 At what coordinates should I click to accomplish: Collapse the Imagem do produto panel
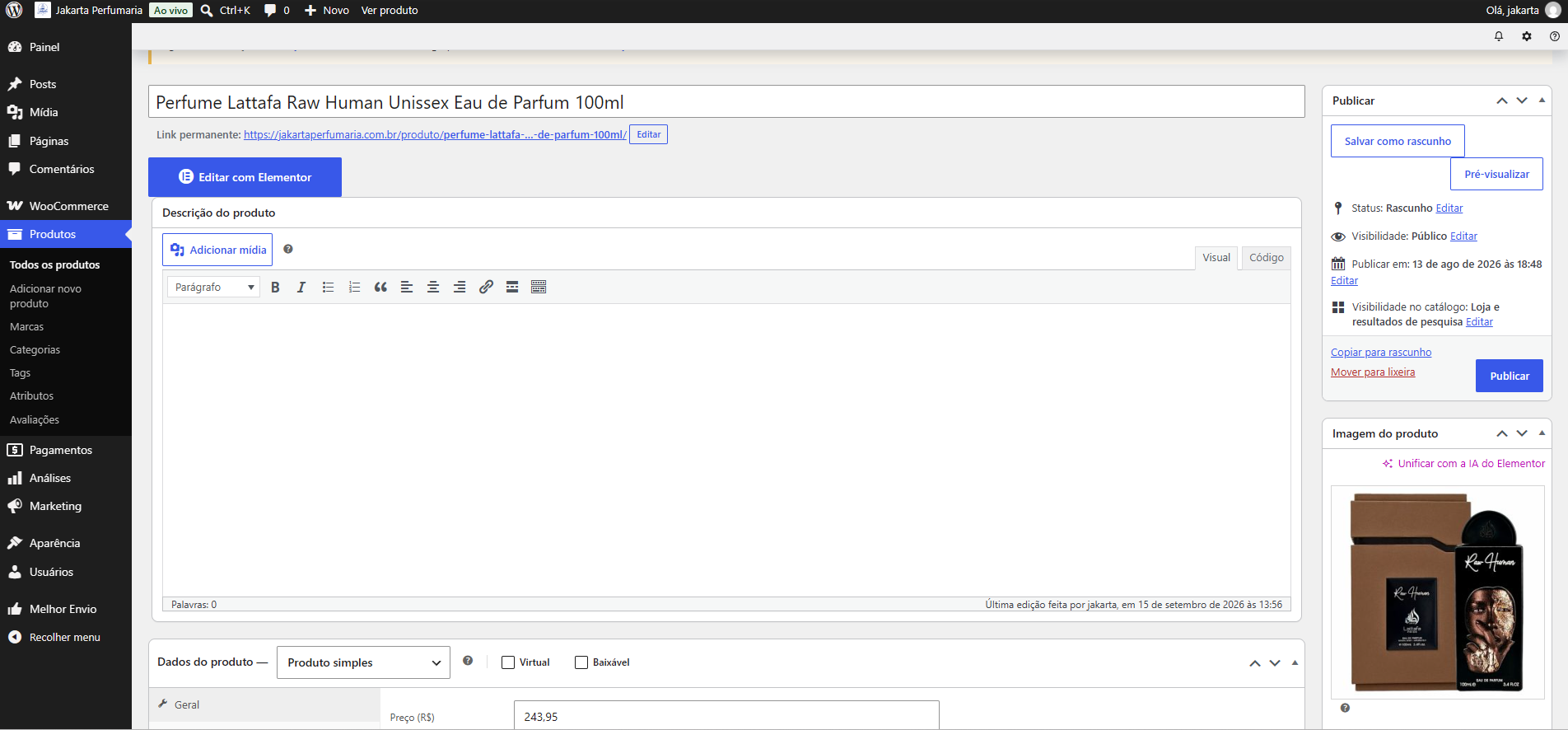1542,433
